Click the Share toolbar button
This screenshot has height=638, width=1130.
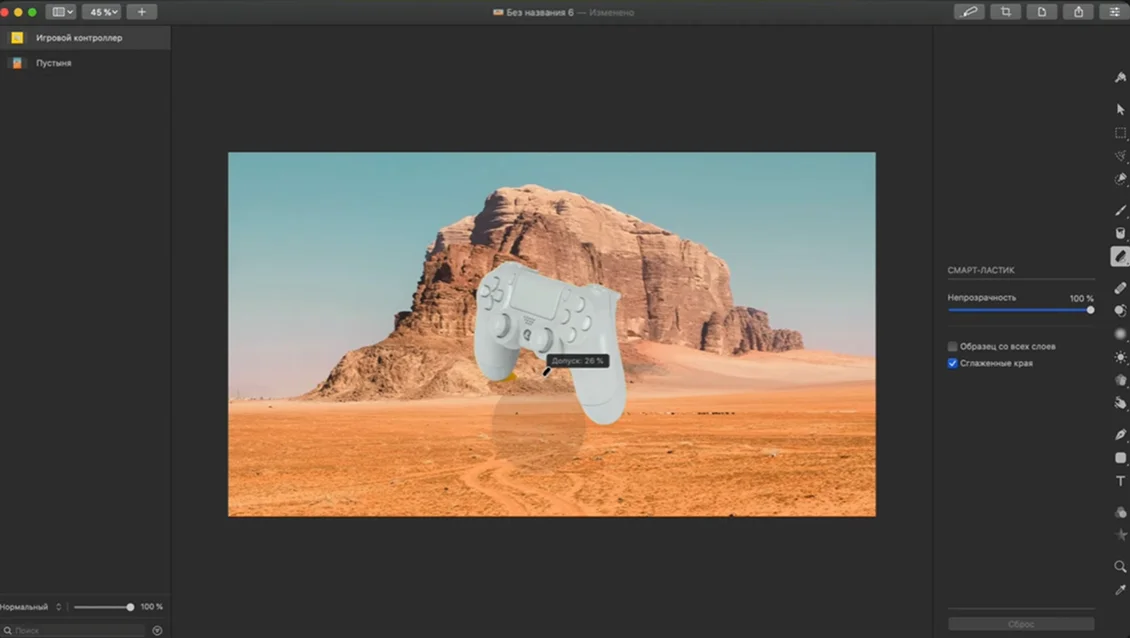pos(1078,12)
